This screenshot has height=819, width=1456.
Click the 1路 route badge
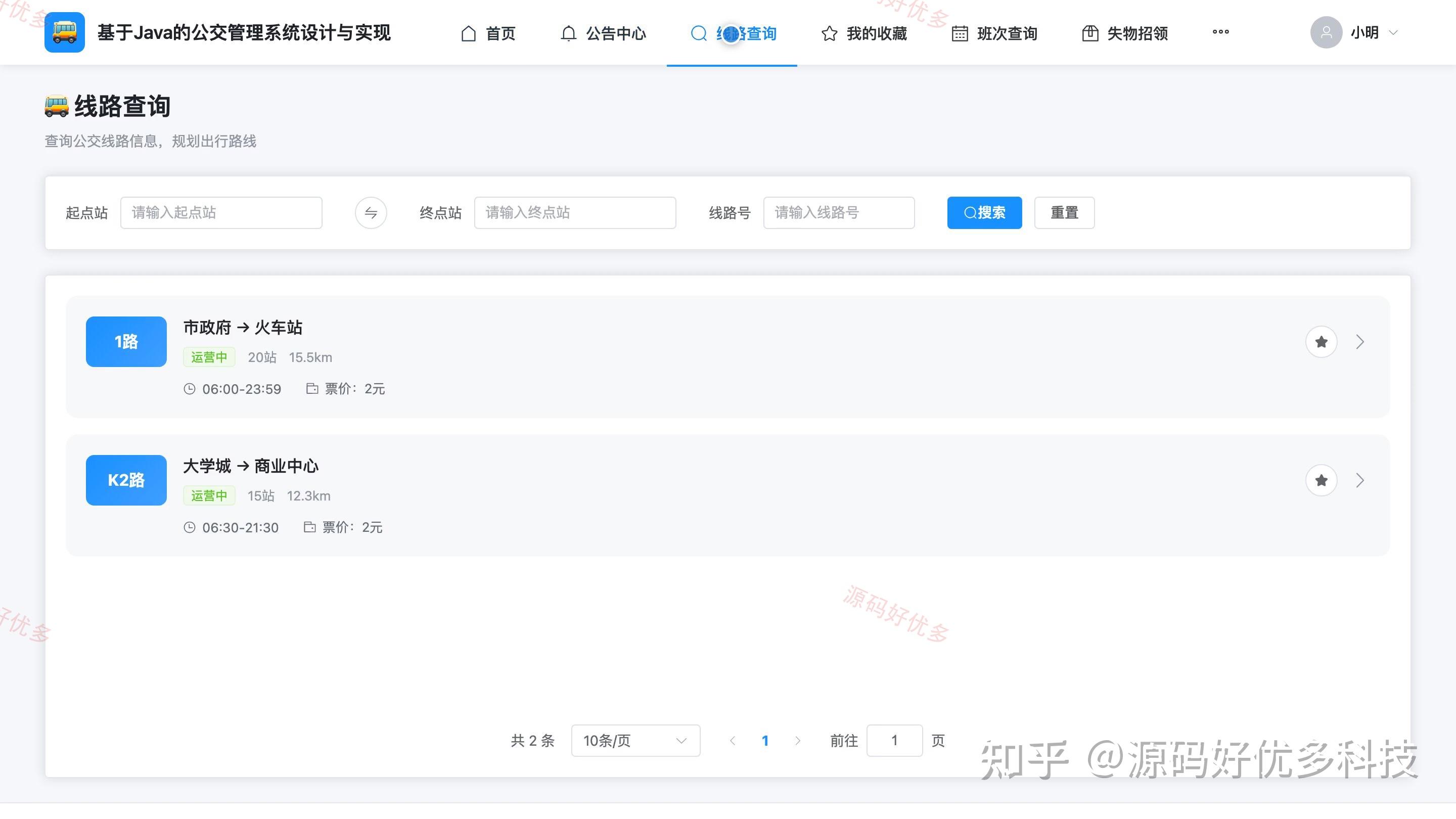tap(126, 341)
